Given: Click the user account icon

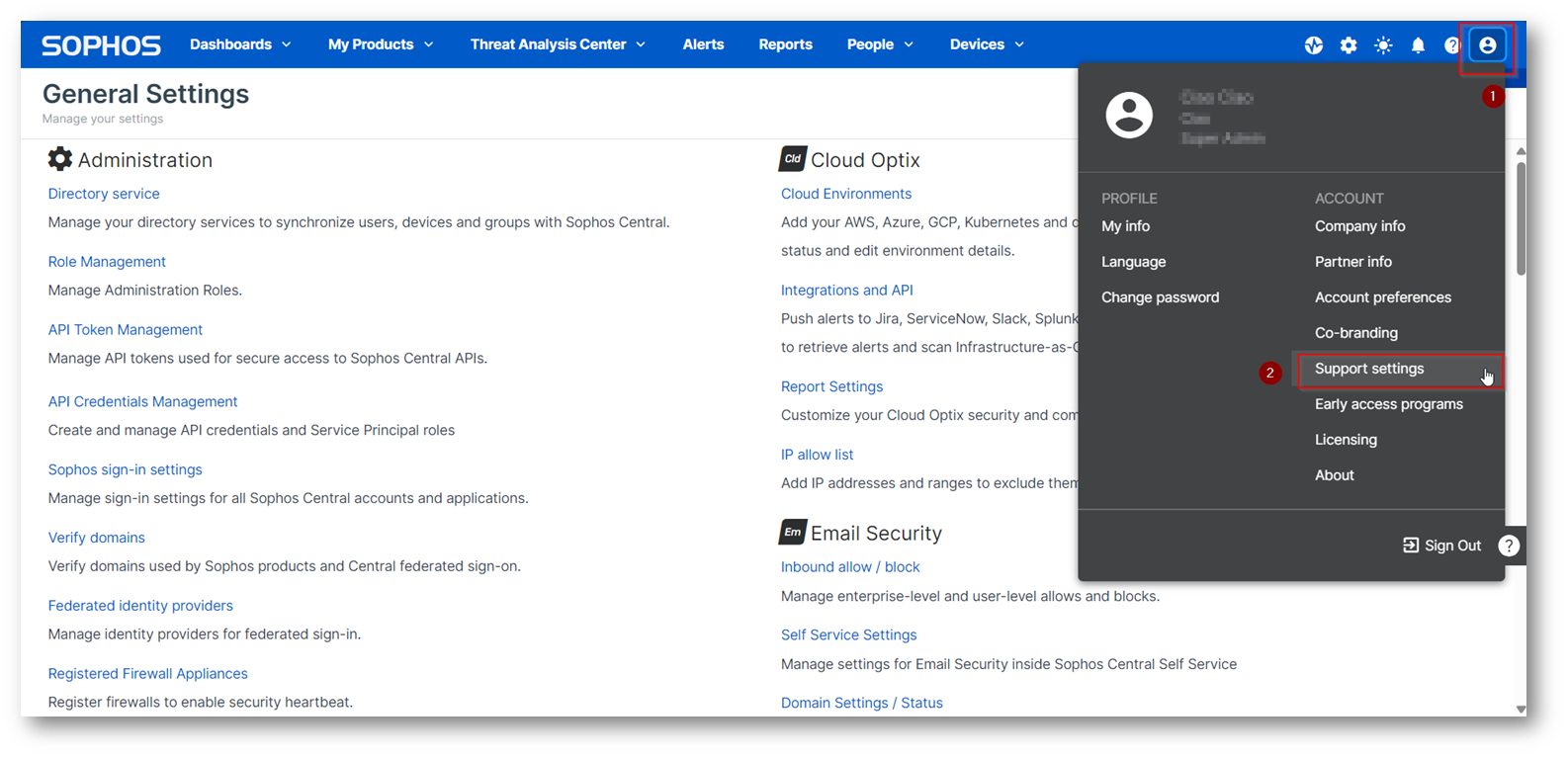Looking at the screenshot, I should pyautogui.click(x=1487, y=45).
